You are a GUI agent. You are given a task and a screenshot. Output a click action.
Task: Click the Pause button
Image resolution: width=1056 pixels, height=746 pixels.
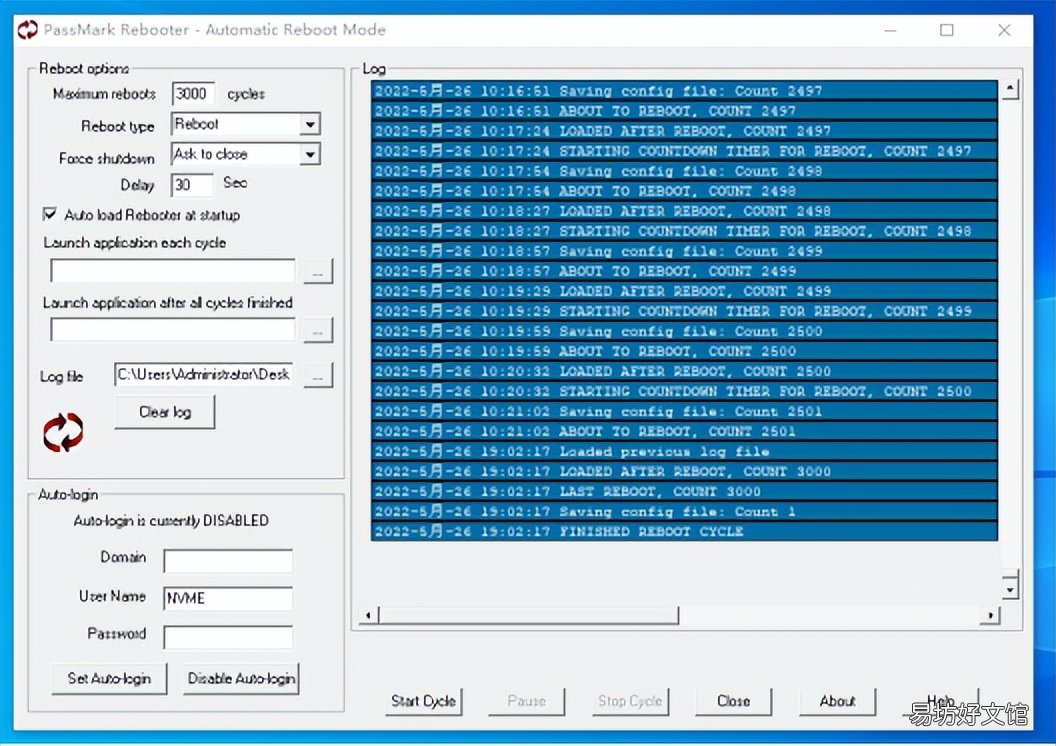coord(527,702)
